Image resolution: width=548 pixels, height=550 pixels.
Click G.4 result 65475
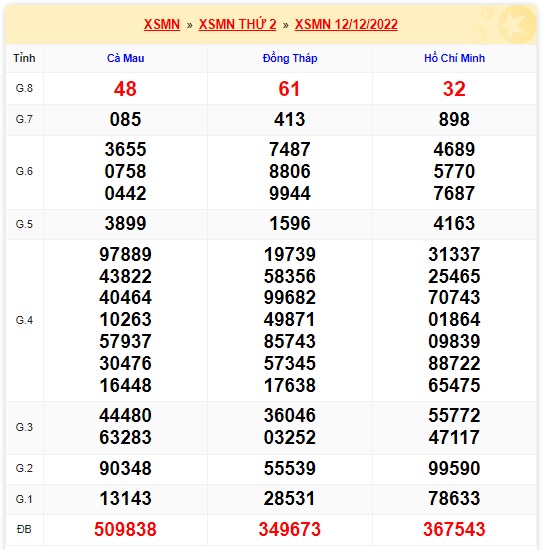454,385
